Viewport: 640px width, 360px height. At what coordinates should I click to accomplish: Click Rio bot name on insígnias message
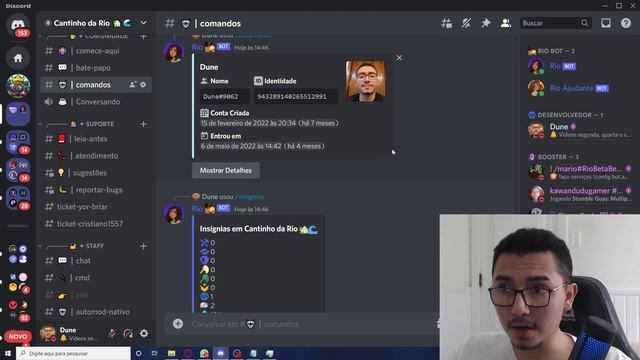point(197,209)
